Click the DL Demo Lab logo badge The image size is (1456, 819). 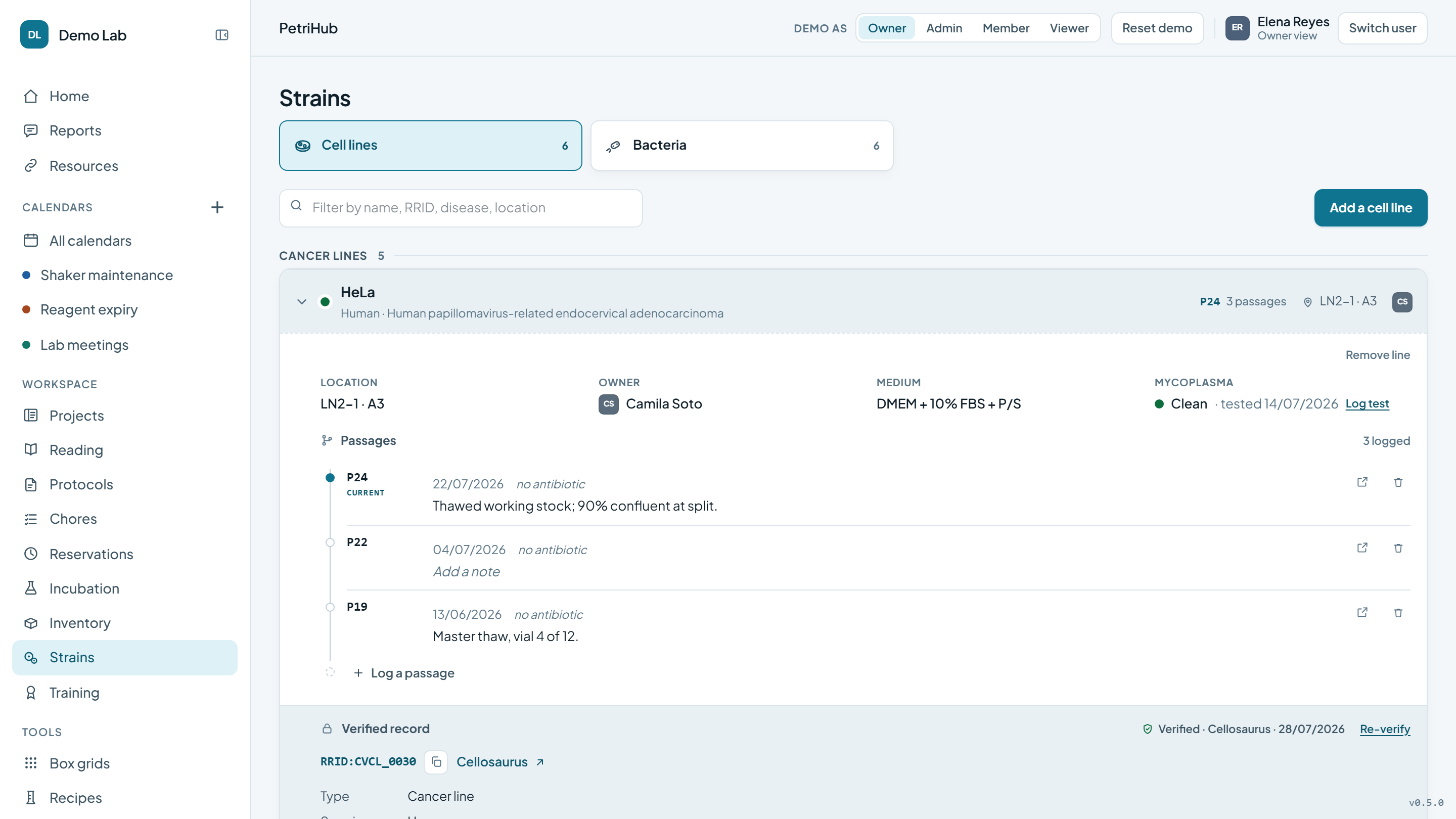(x=34, y=35)
